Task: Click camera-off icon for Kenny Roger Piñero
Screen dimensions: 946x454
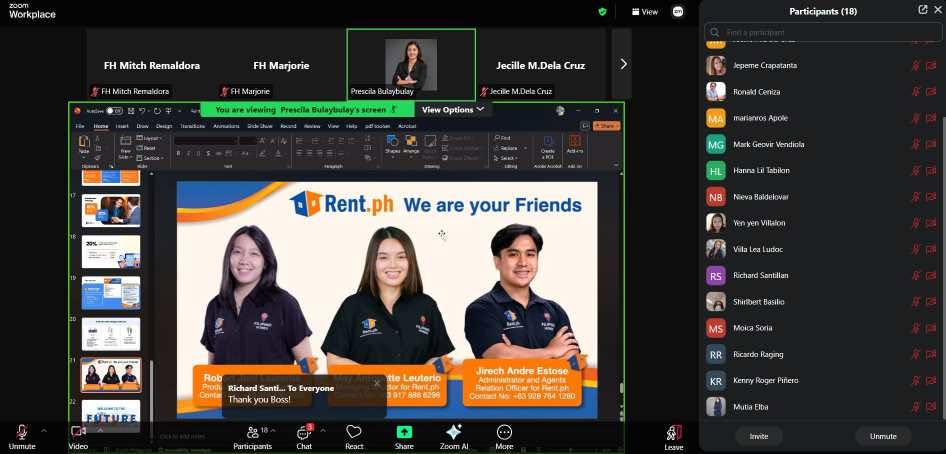Action: pyautogui.click(x=931, y=380)
